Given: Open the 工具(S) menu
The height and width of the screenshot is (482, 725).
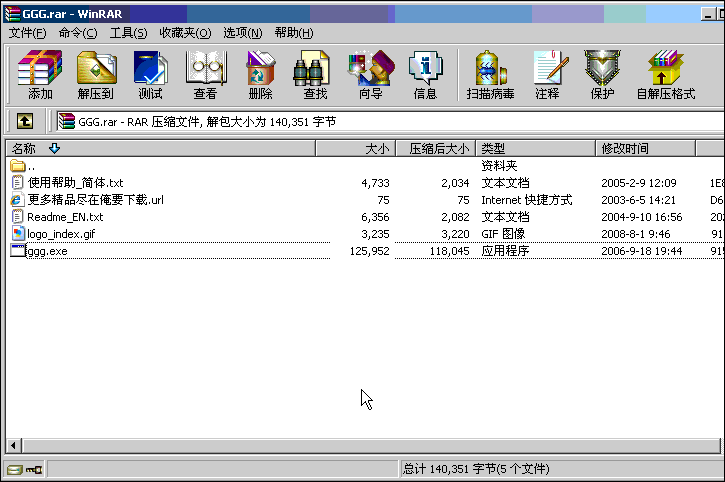Looking at the screenshot, I should coord(128,33).
